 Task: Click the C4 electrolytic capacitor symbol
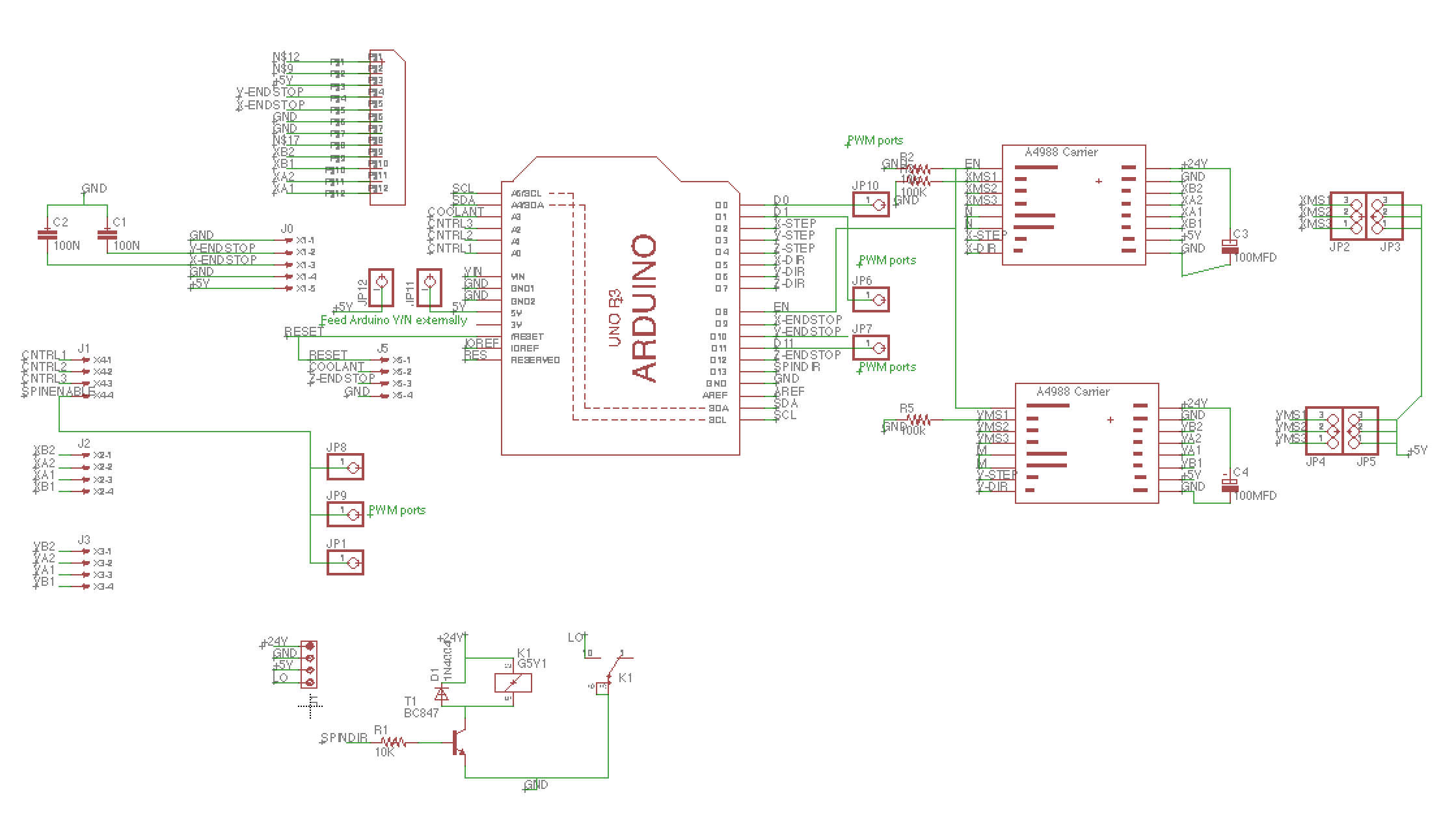(1230, 485)
